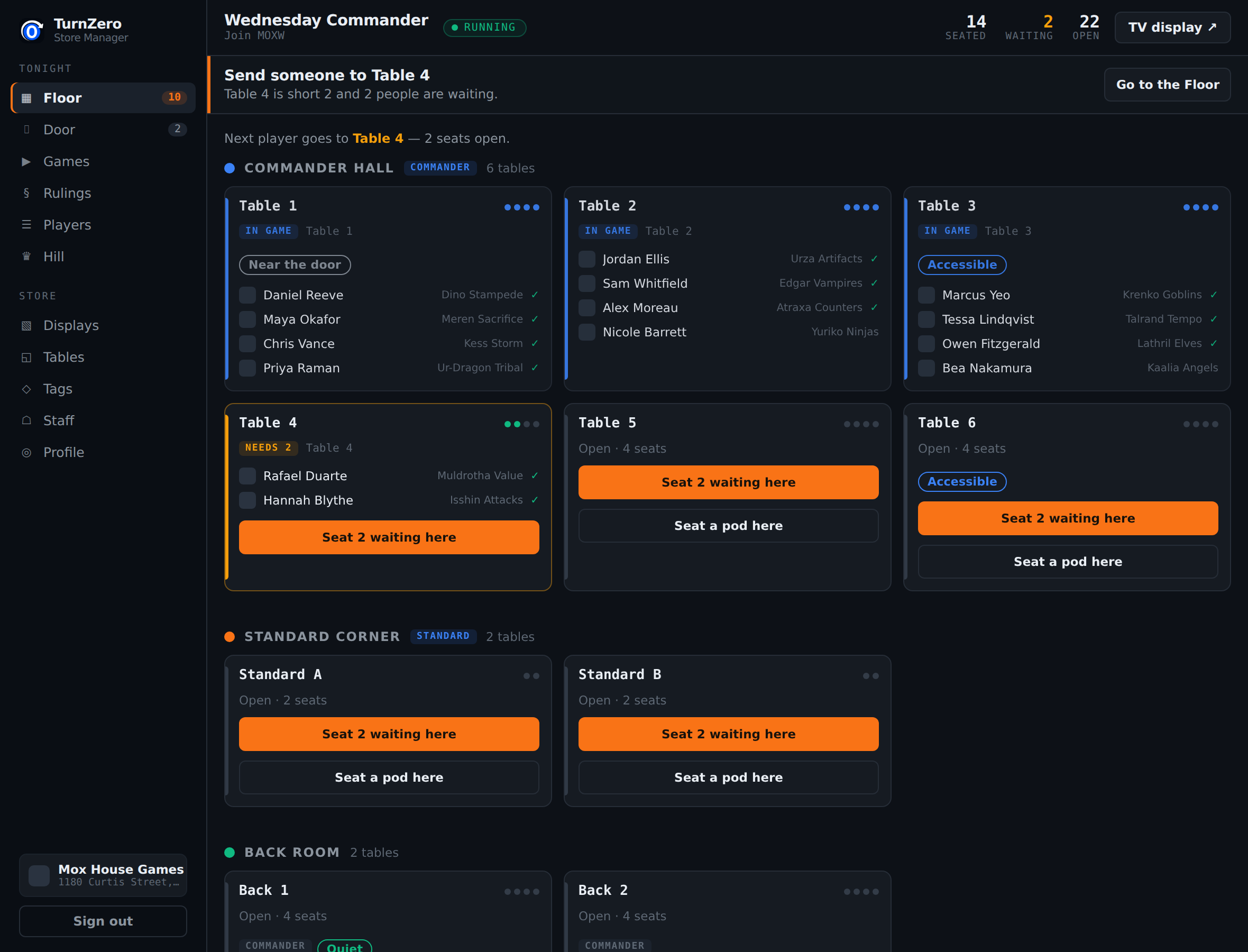
Task: Sign out of the store manager
Action: pos(103,921)
